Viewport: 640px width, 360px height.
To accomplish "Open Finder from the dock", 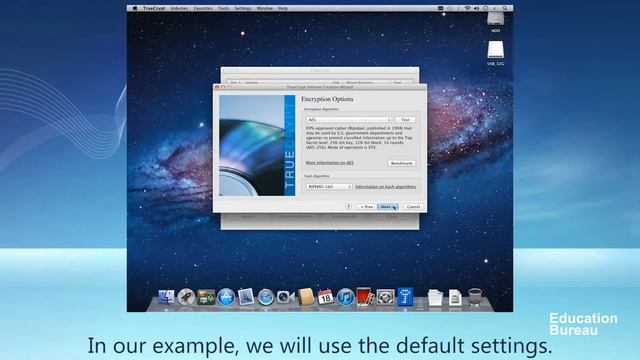I will point(166,297).
